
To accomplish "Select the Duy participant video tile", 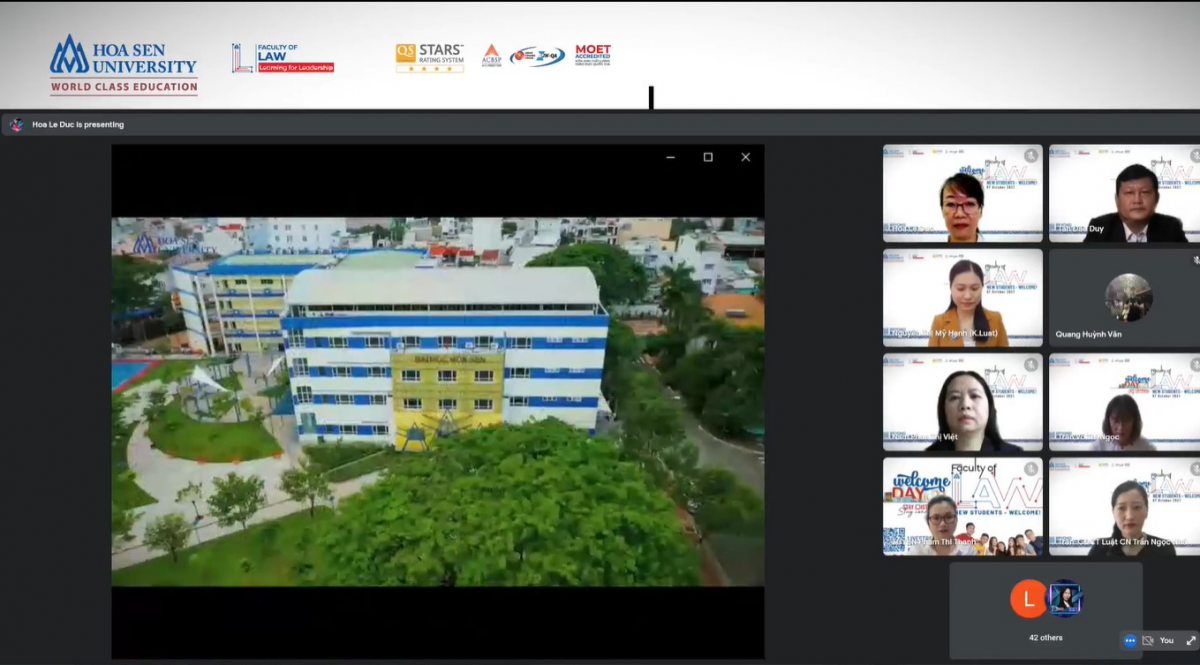I will (1124, 194).
